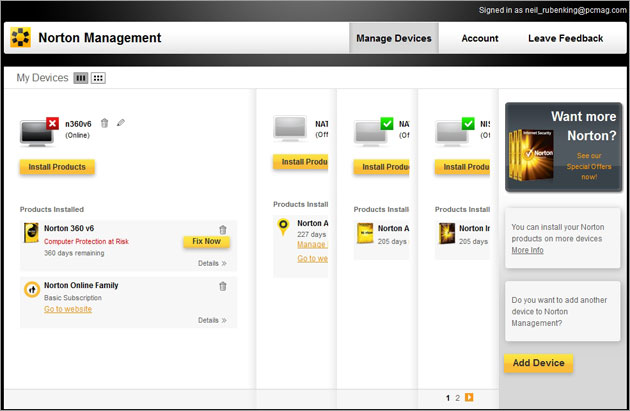Click the Norton Internet Security box icon

coord(446,233)
